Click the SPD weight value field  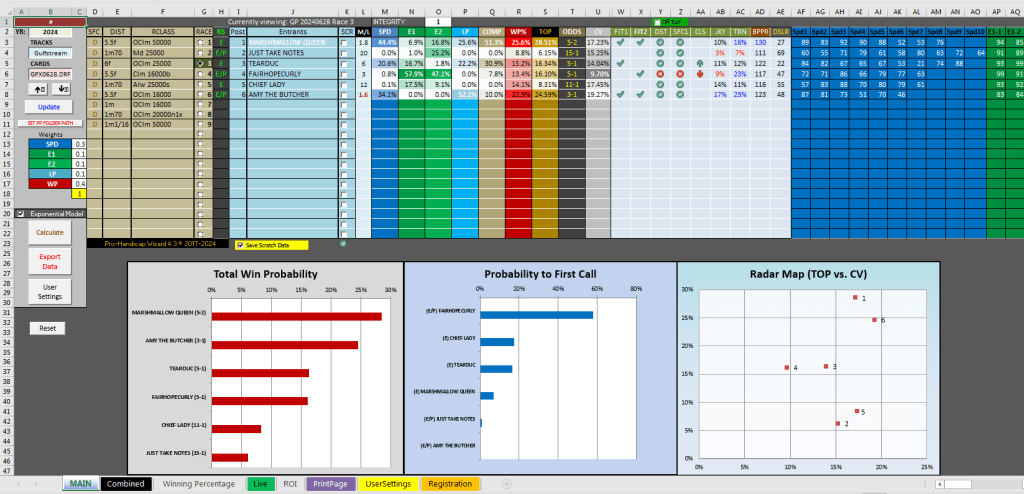tap(80, 145)
